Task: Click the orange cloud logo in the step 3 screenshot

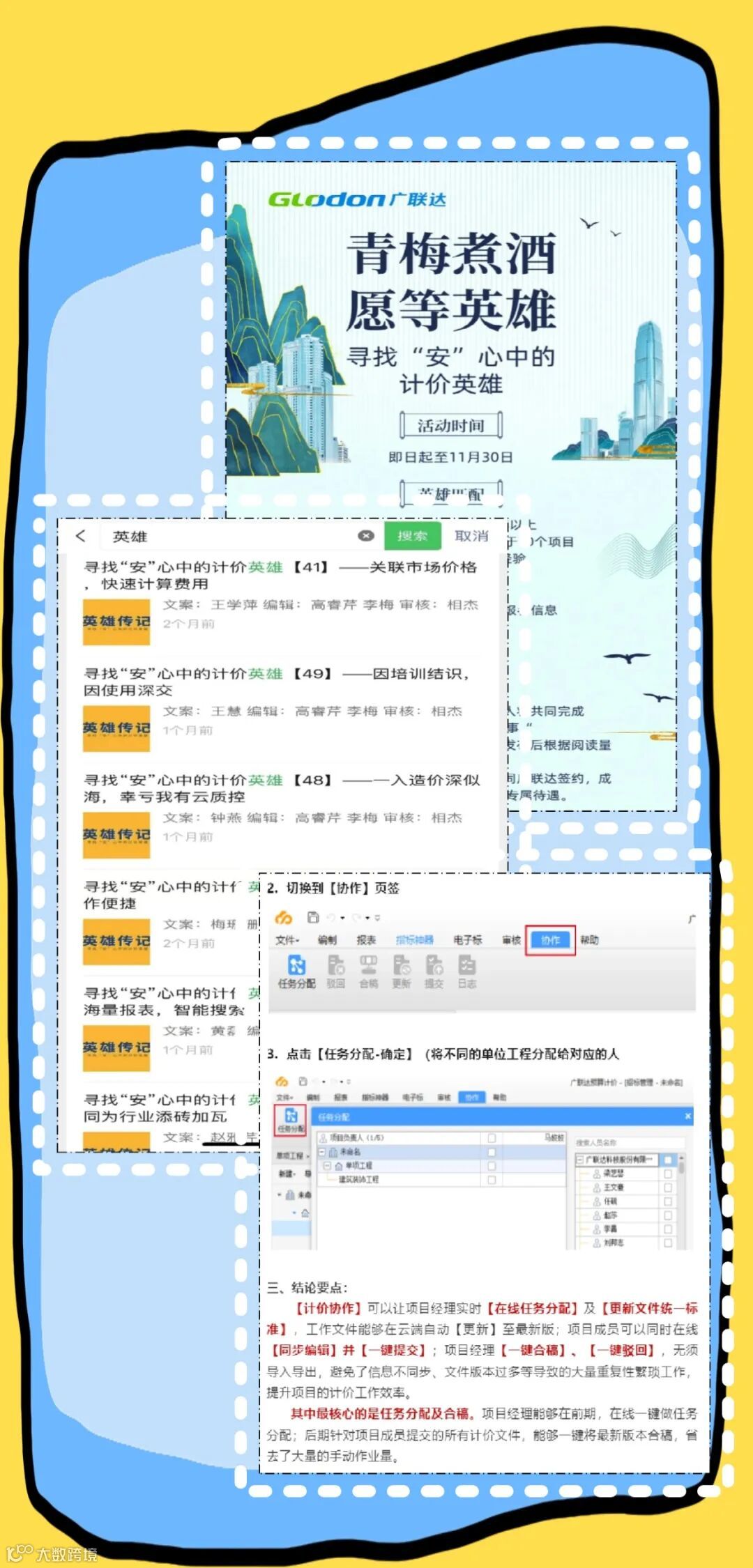Action: point(281,1082)
